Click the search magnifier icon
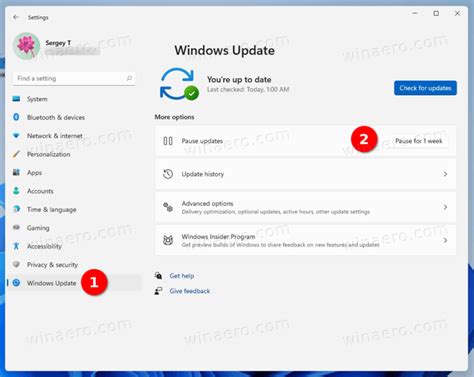The height and width of the screenshot is (377, 474). (129, 78)
